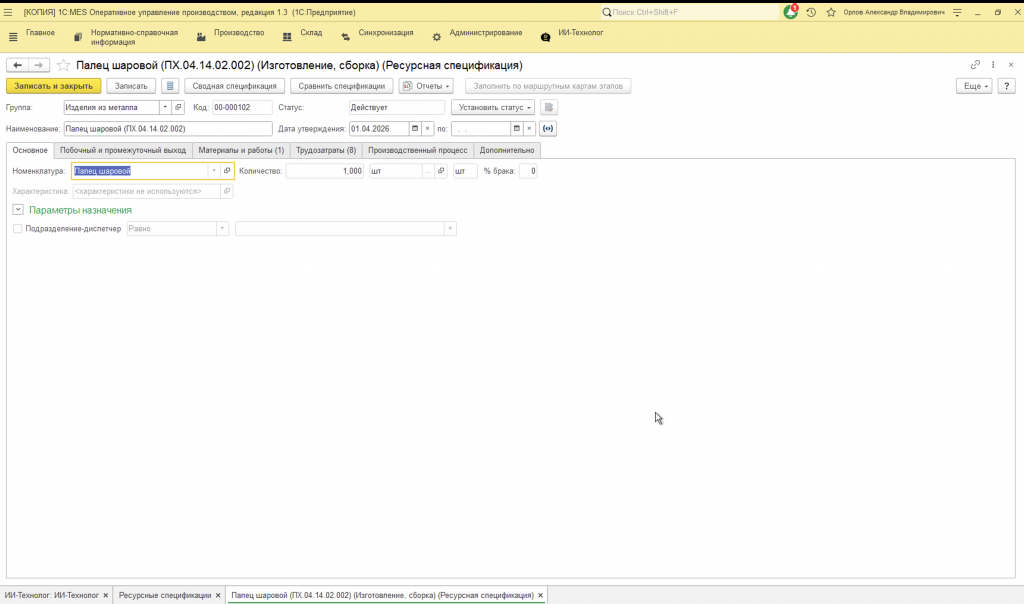Open the sections panel icon left of Главное
Screen dimensions: 1024x604
13,37
